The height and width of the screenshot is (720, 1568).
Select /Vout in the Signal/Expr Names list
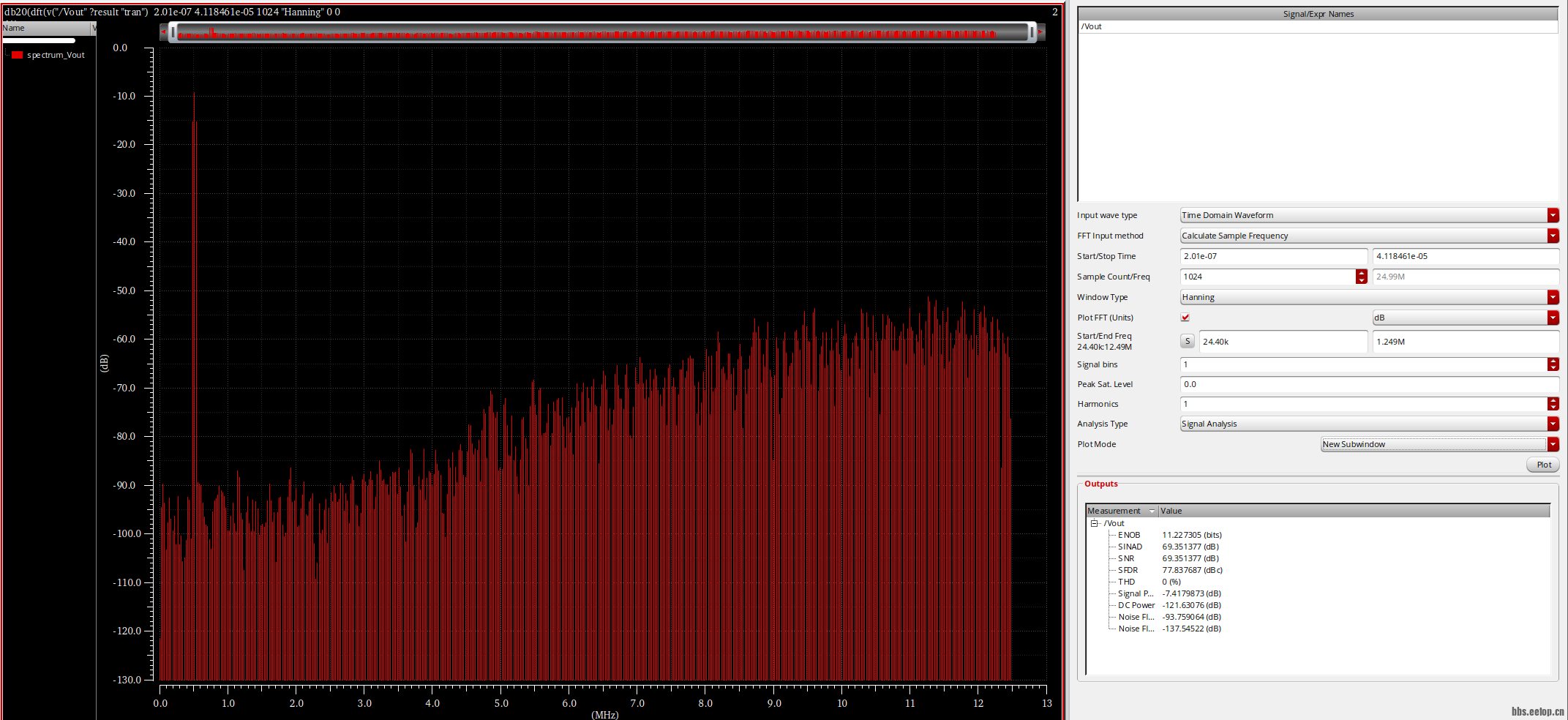tap(1091, 26)
